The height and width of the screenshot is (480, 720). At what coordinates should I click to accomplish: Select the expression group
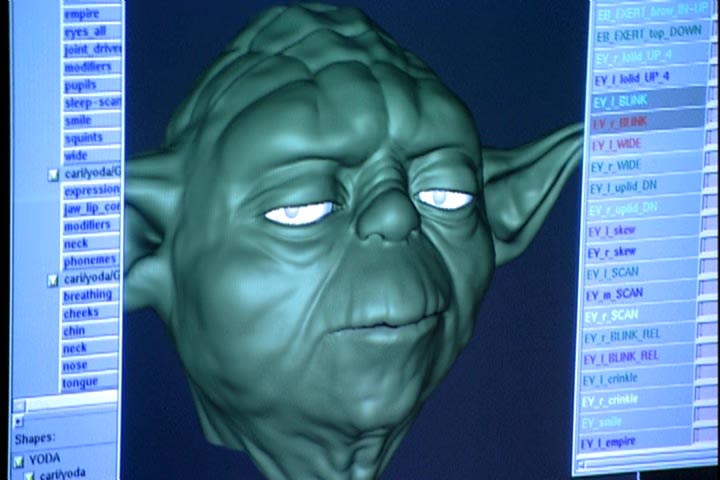91,190
